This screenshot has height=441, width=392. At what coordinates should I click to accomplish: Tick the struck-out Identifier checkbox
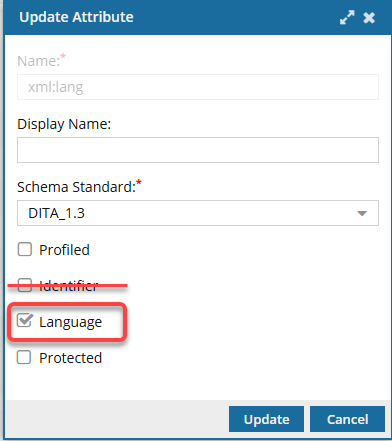(25, 285)
